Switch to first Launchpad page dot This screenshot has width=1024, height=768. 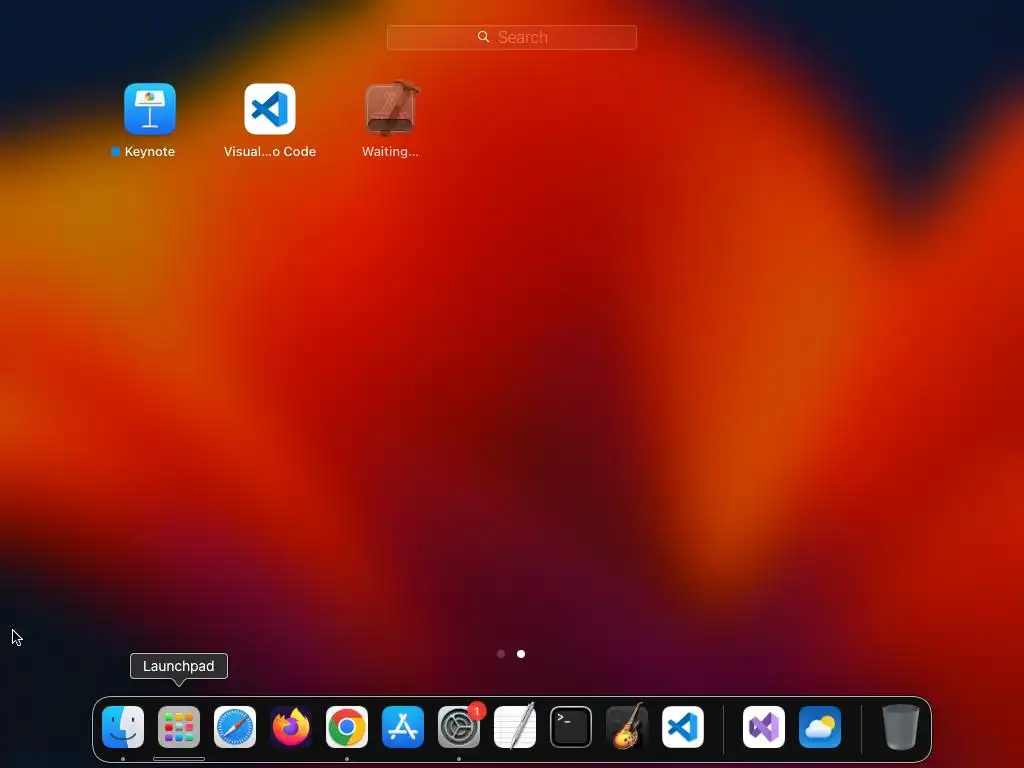[x=501, y=654]
